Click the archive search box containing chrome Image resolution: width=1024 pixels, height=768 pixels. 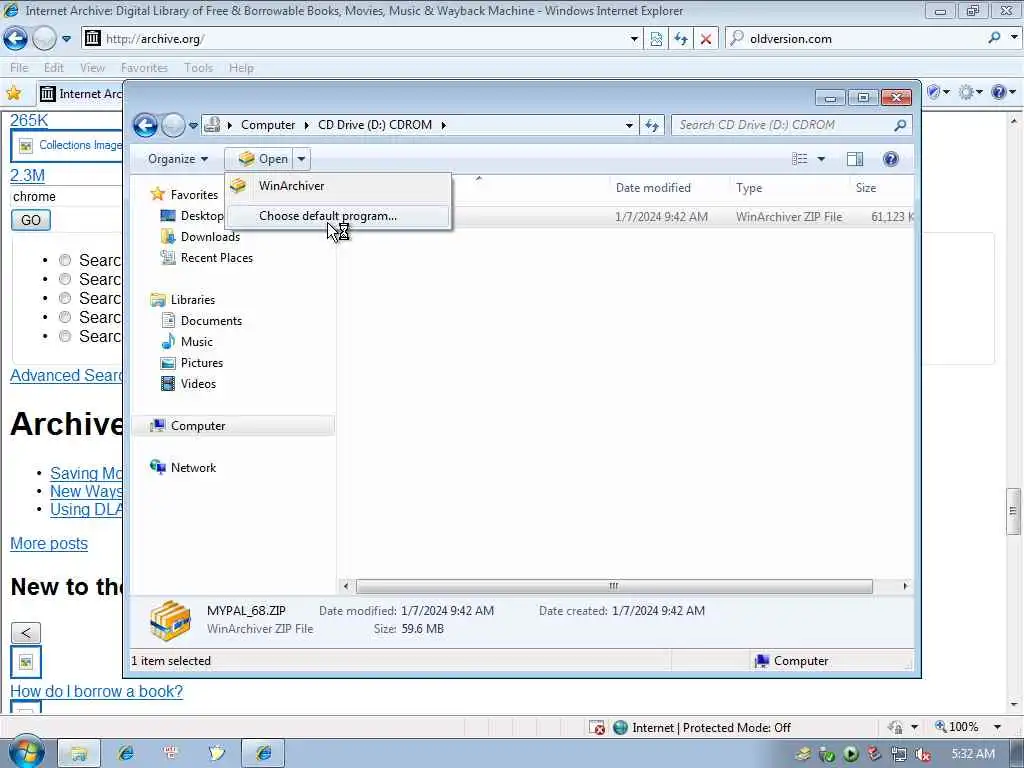pos(67,197)
